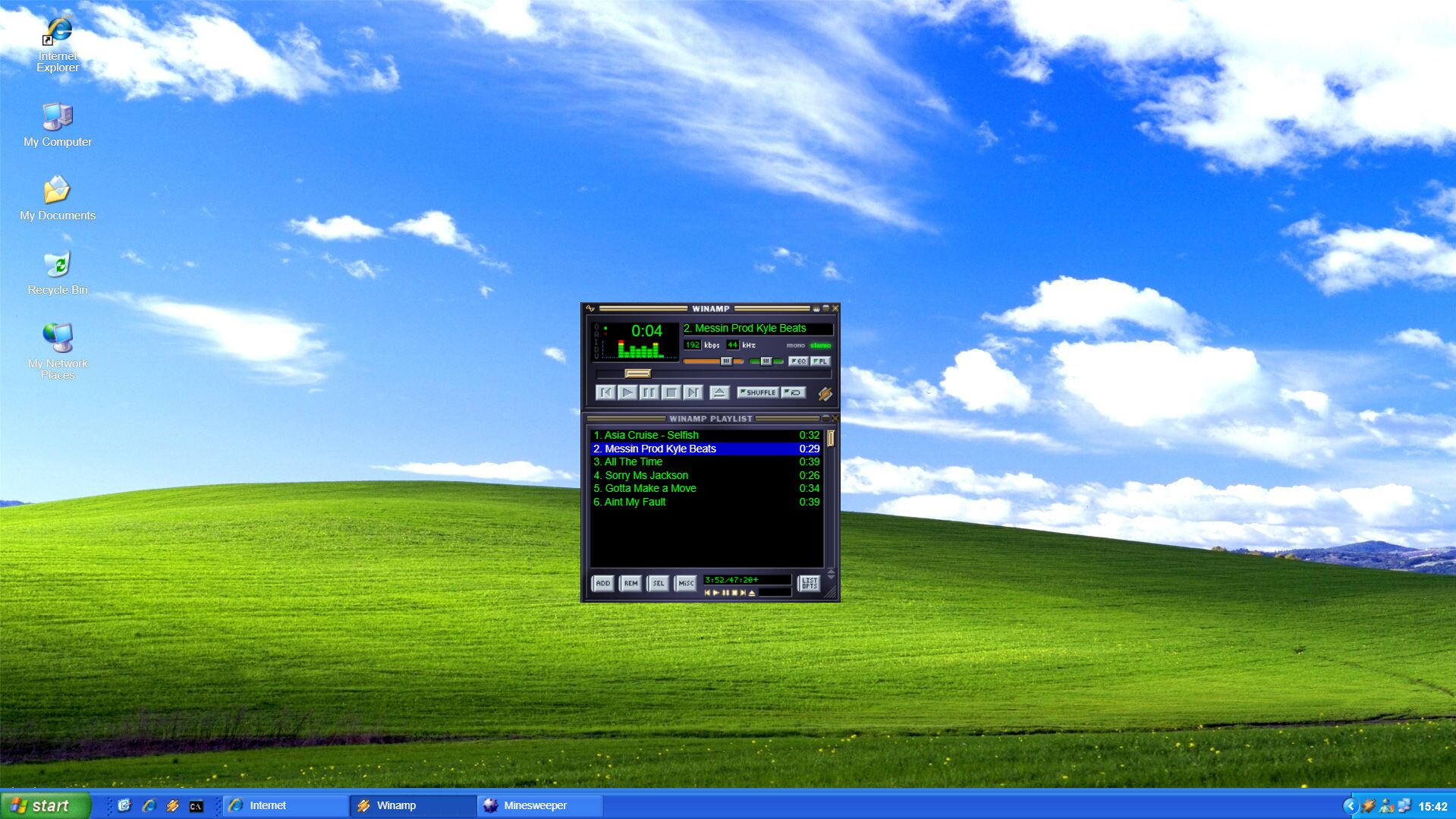This screenshot has height=819, width=1456.
Task: Open the SEL selection menu in playlist
Action: click(658, 584)
